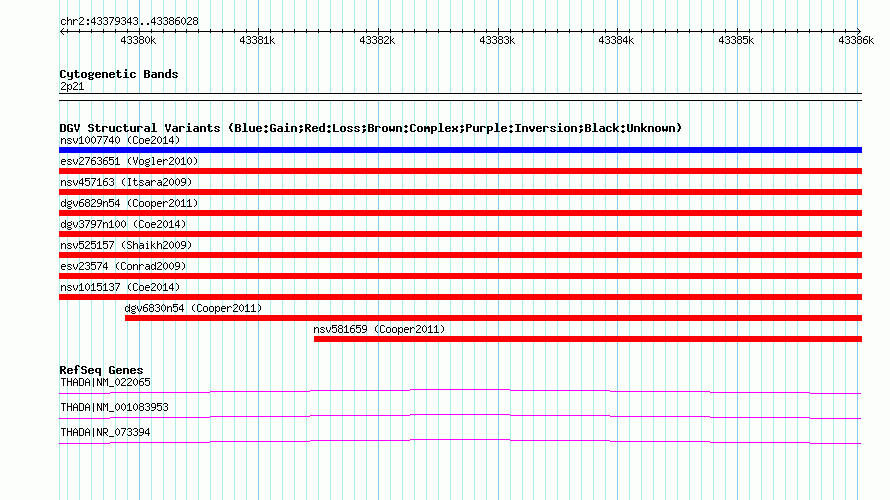Open variant label esv2763651 (Vogler2010)
Image resolution: width=890 pixels, height=500 pixels.
click(x=129, y=161)
